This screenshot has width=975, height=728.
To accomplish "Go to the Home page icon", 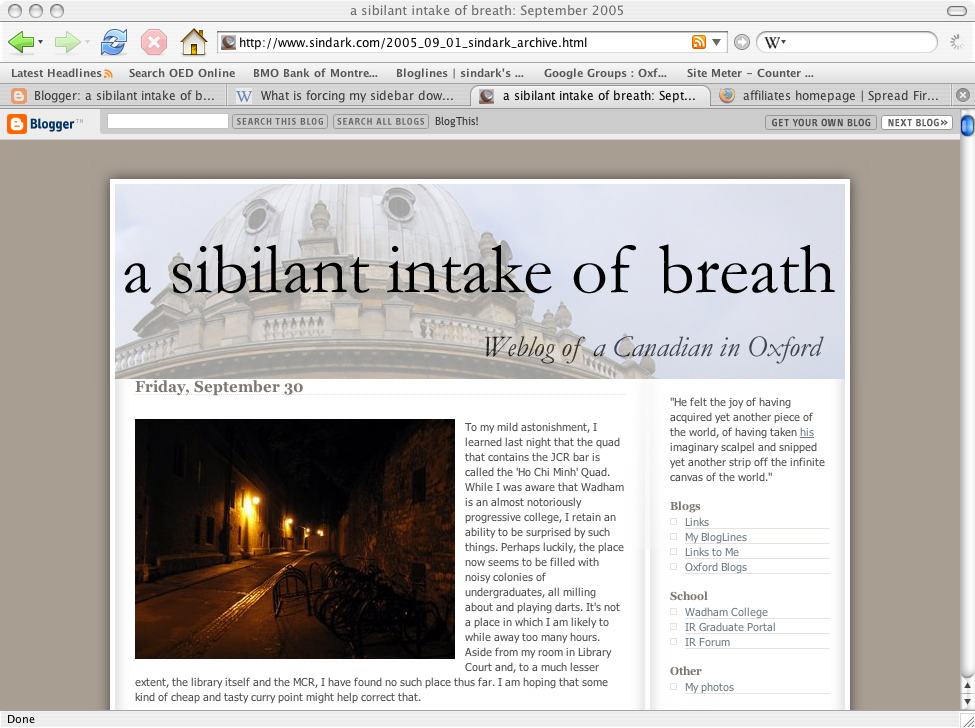I will 193,42.
